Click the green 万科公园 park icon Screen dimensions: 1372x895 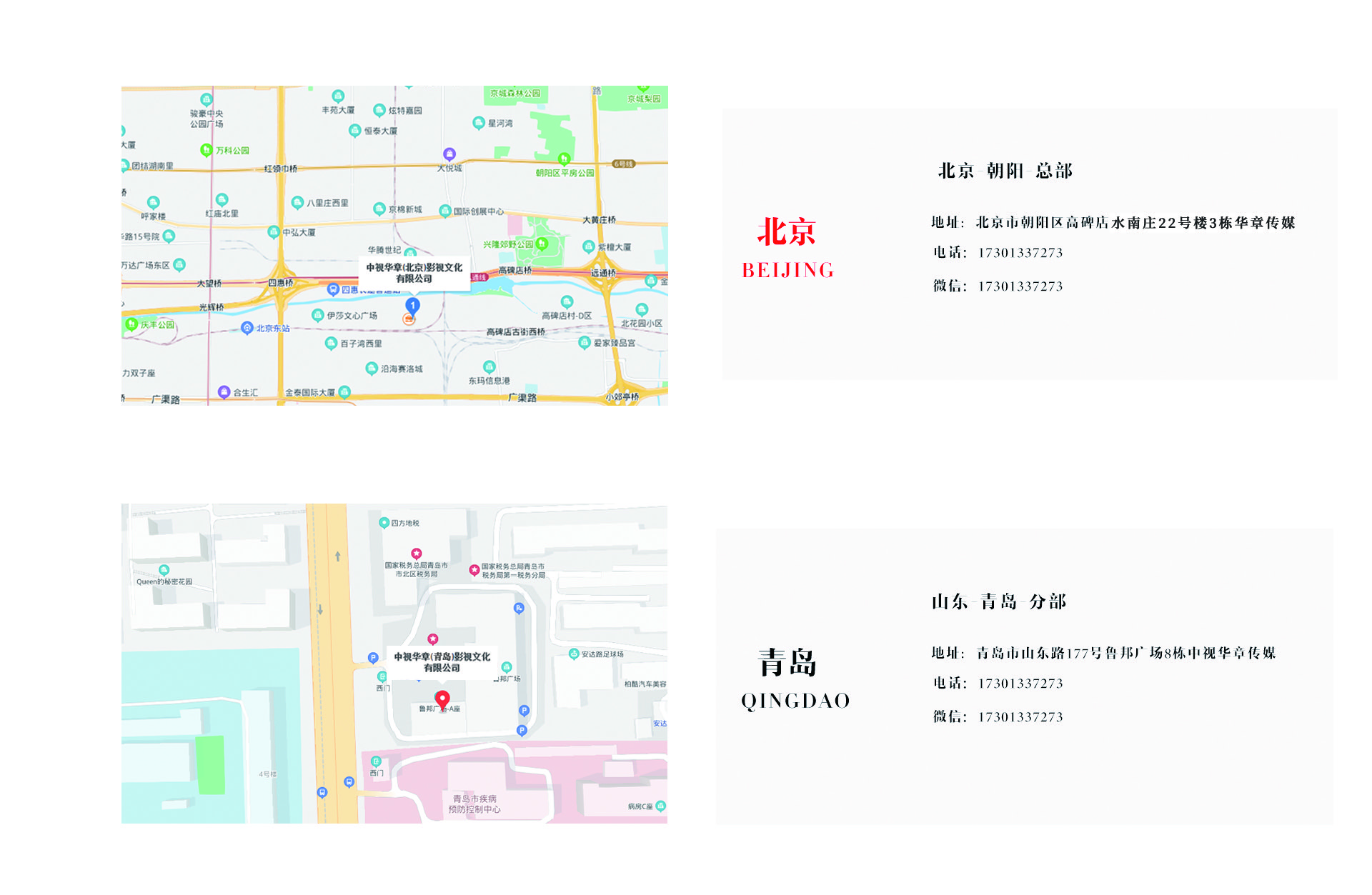click(x=207, y=150)
